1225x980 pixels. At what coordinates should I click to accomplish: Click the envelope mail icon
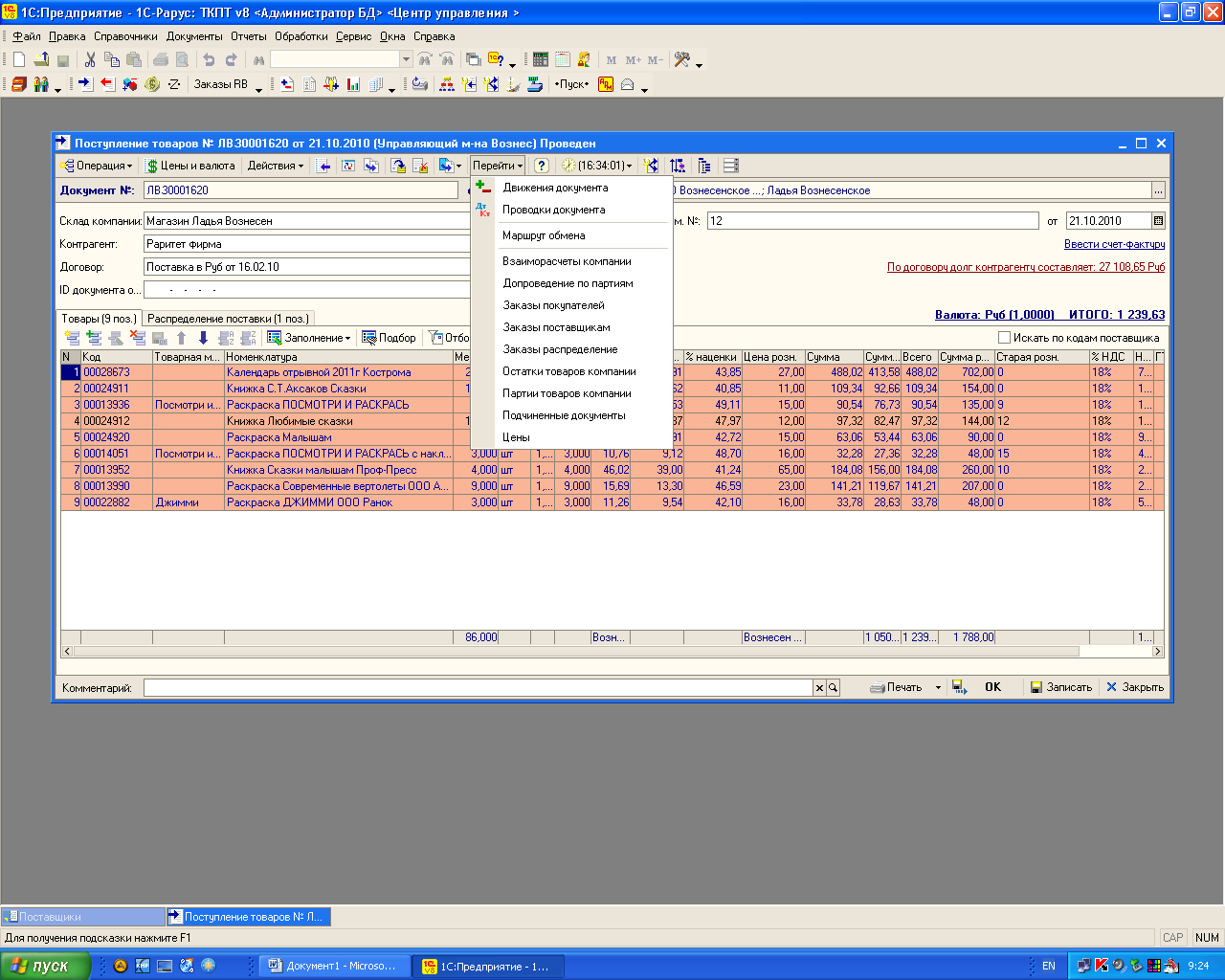(628, 84)
